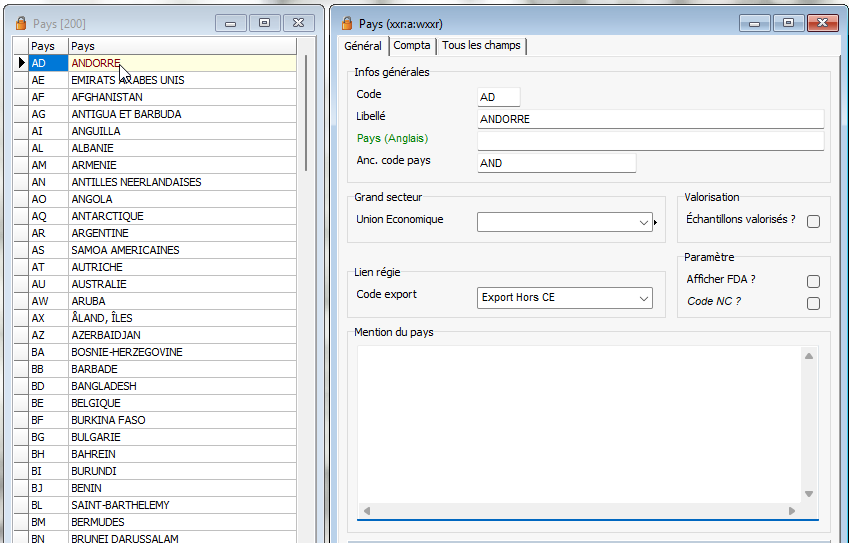Maximize the Pays [200] list window
This screenshot has height=543, width=849.
coord(264,23)
